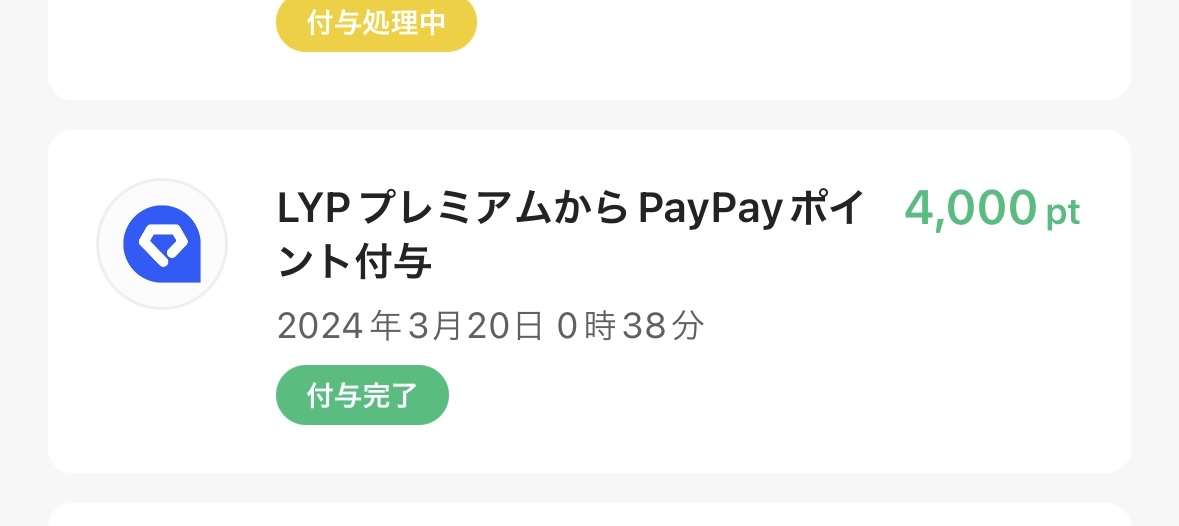Screen dimensions: 1179x526
Task: Tap the green pt unit label
Action: (x=1063, y=213)
